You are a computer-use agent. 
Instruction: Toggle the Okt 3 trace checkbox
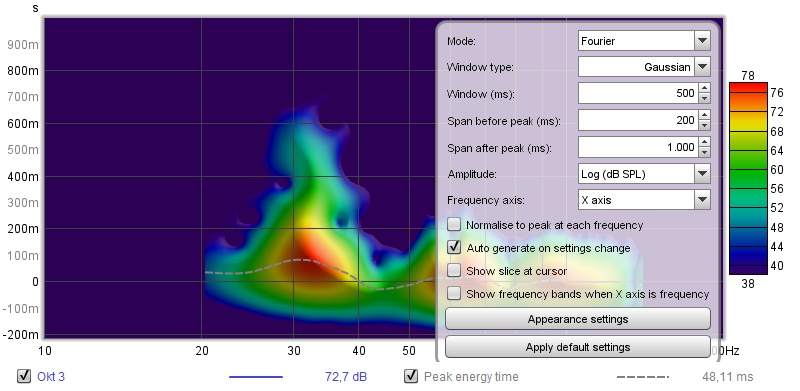coord(24,377)
